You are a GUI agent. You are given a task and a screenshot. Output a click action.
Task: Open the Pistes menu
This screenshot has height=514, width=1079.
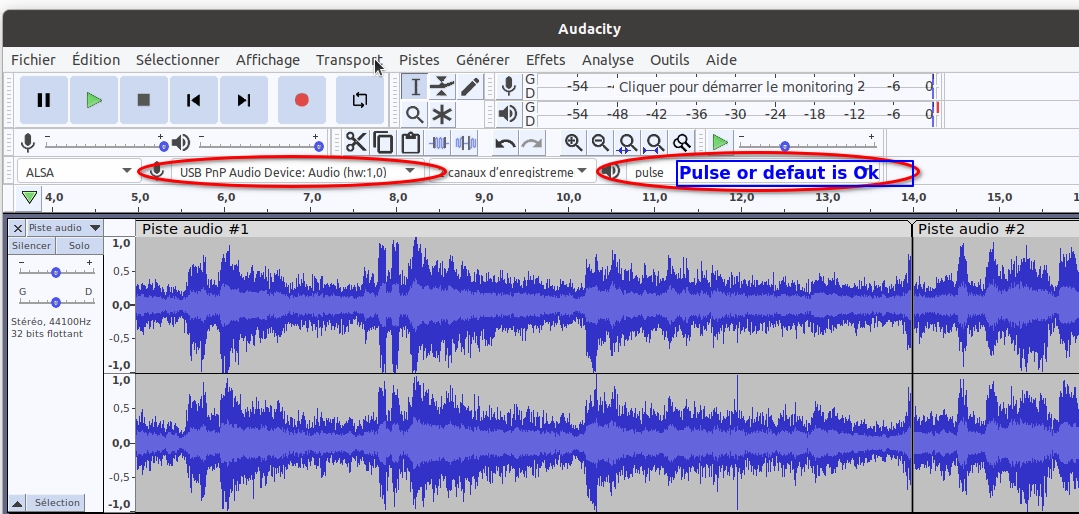pyautogui.click(x=419, y=60)
